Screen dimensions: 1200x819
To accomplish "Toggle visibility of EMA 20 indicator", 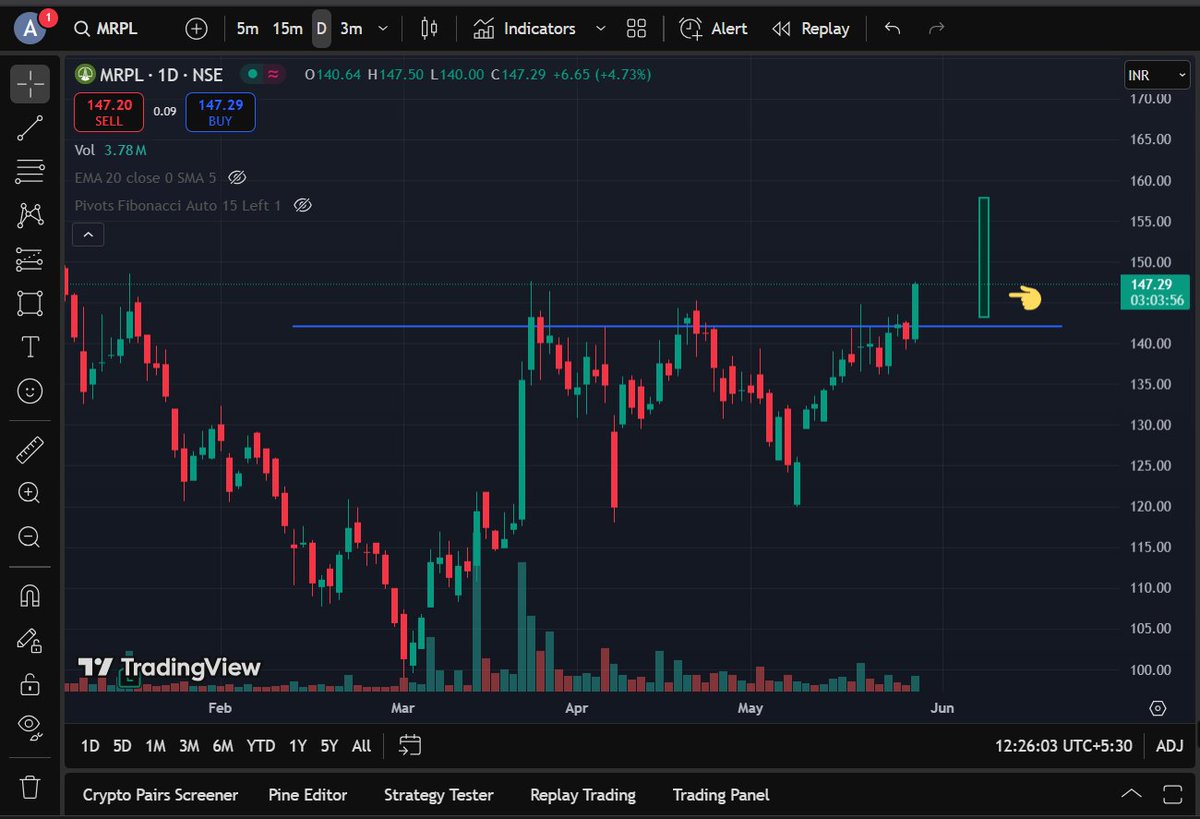I will click(x=237, y=178).
